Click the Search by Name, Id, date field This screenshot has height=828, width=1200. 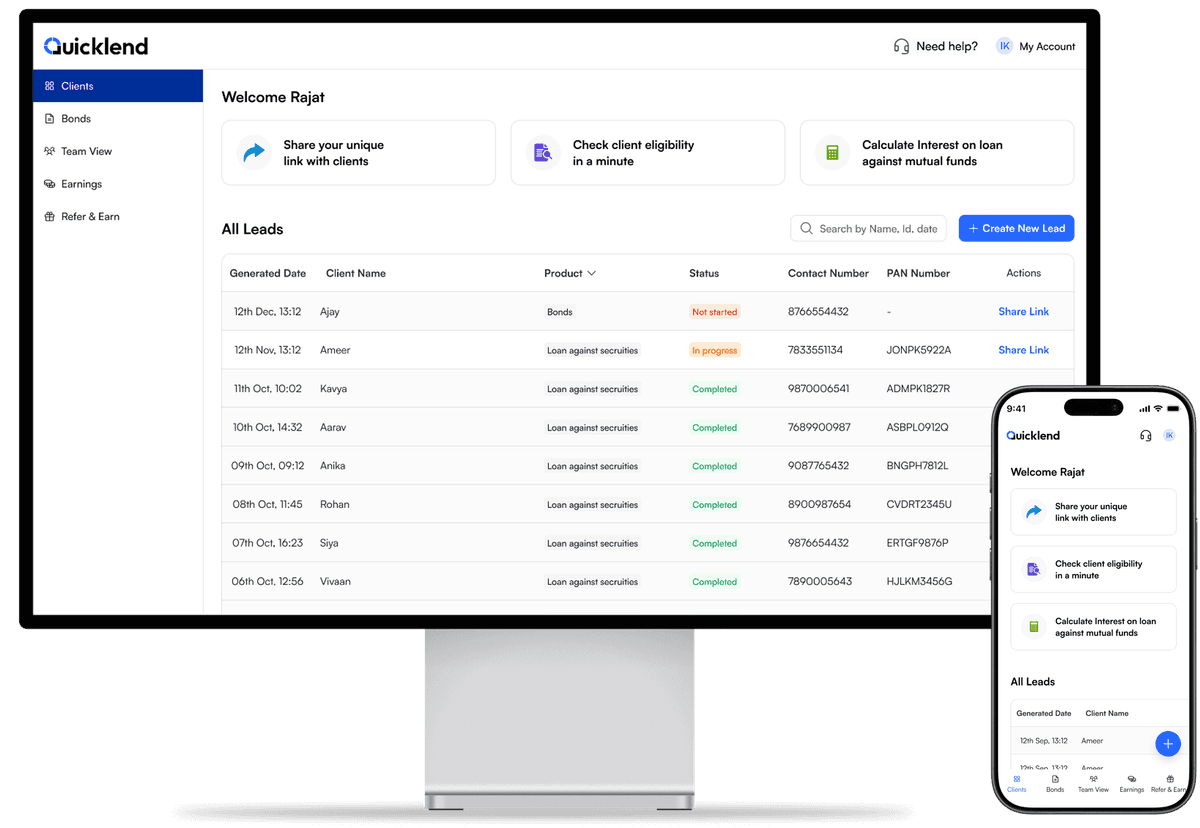pos(878,229)
